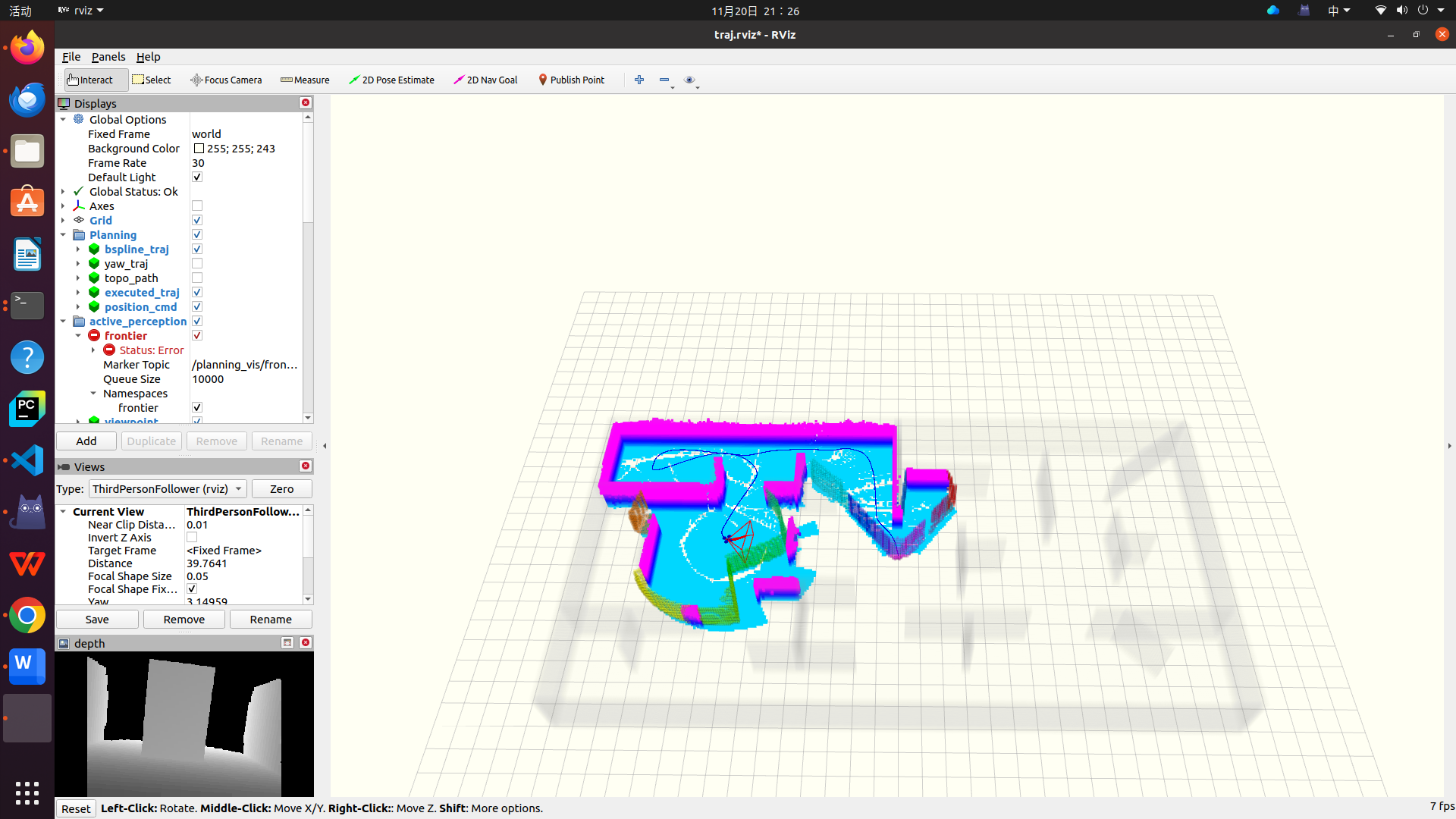Toggle the Invert Z Axis checkbox

tap(192, 538)
